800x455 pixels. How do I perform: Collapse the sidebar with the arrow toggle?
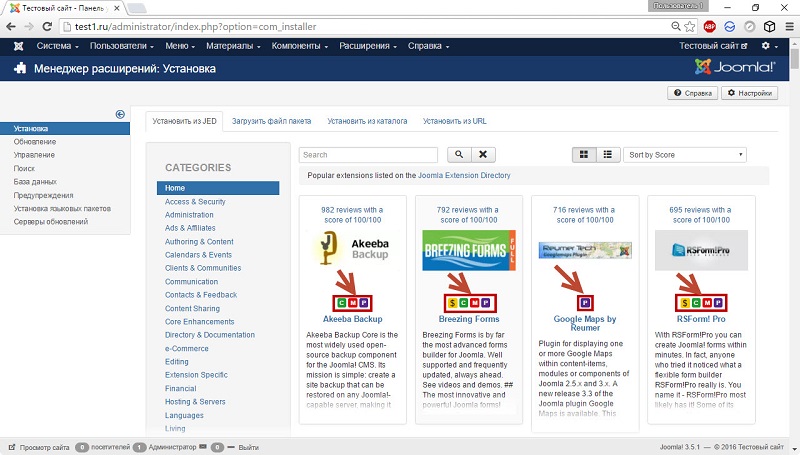coord(120,114)
